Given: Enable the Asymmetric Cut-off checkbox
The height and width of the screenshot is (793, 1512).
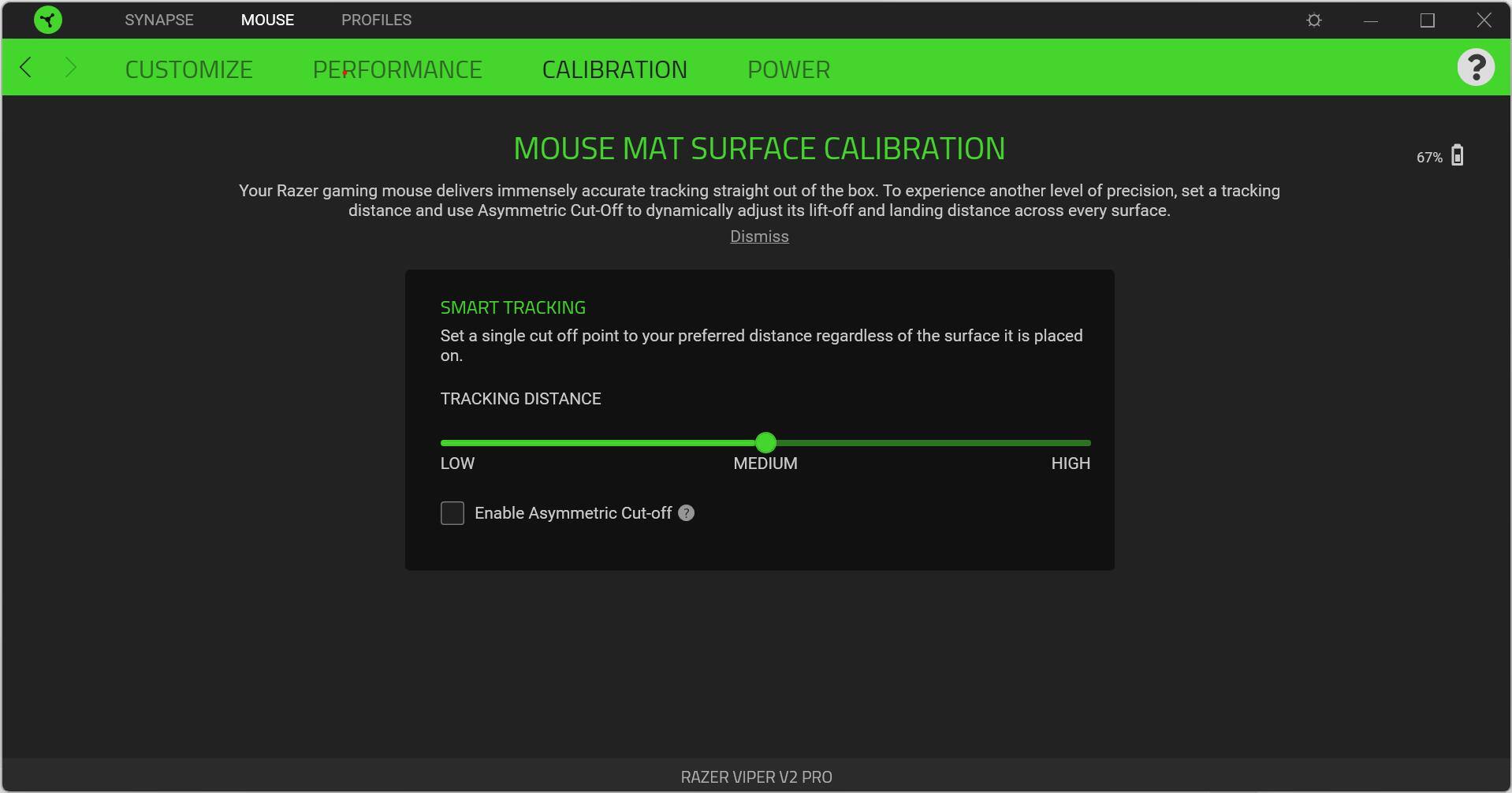Looking at the screenshot, I should 452,513.
